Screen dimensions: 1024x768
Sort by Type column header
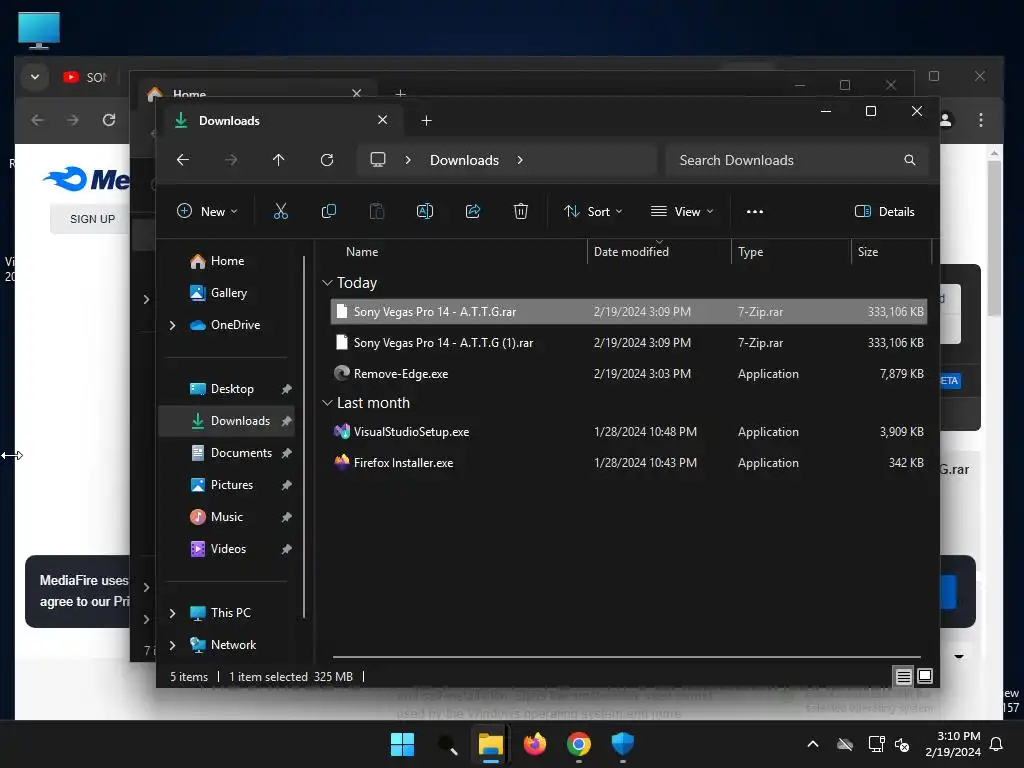point(750,251)
